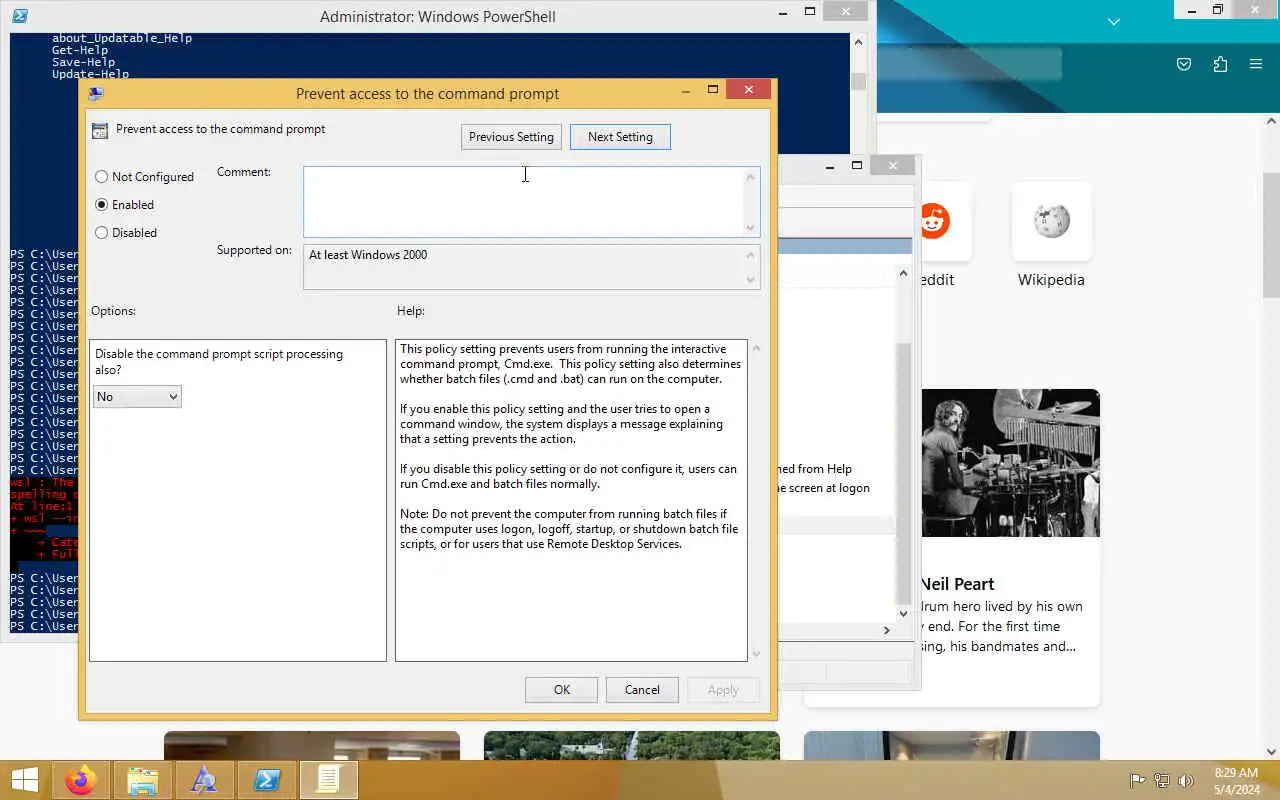The width and height of the screenshot is (1280, 800).
Task: Click the Update-Help line in PowerShell
Action: click(90, 74)
